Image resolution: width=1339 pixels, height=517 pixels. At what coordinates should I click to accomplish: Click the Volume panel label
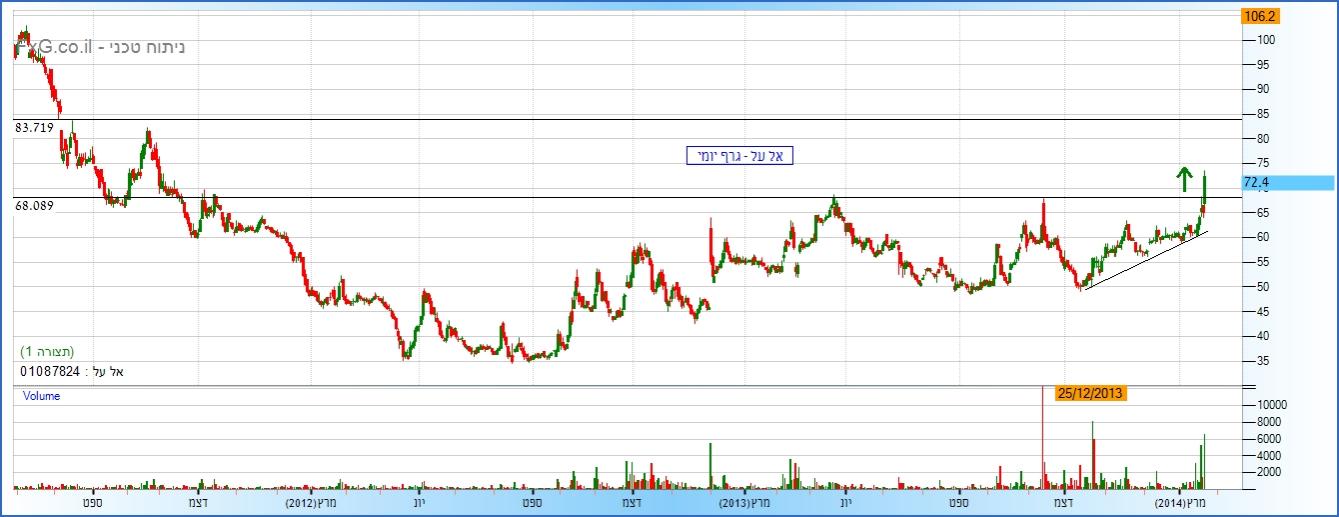(42, 396)
